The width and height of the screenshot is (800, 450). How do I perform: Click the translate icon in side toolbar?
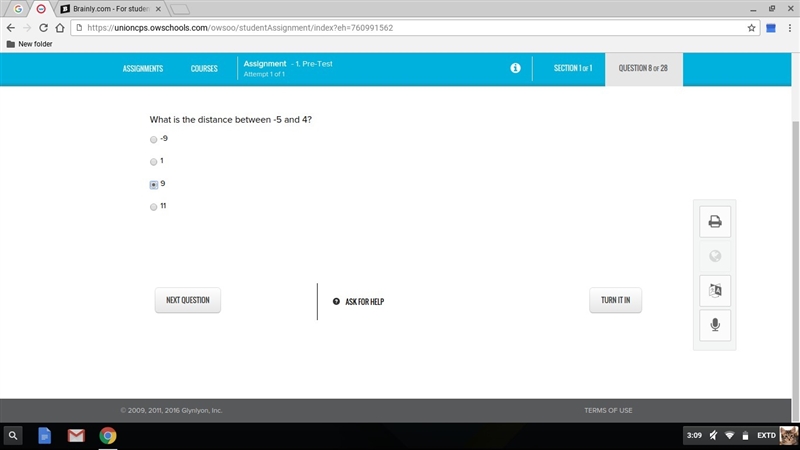click(715, 290)
